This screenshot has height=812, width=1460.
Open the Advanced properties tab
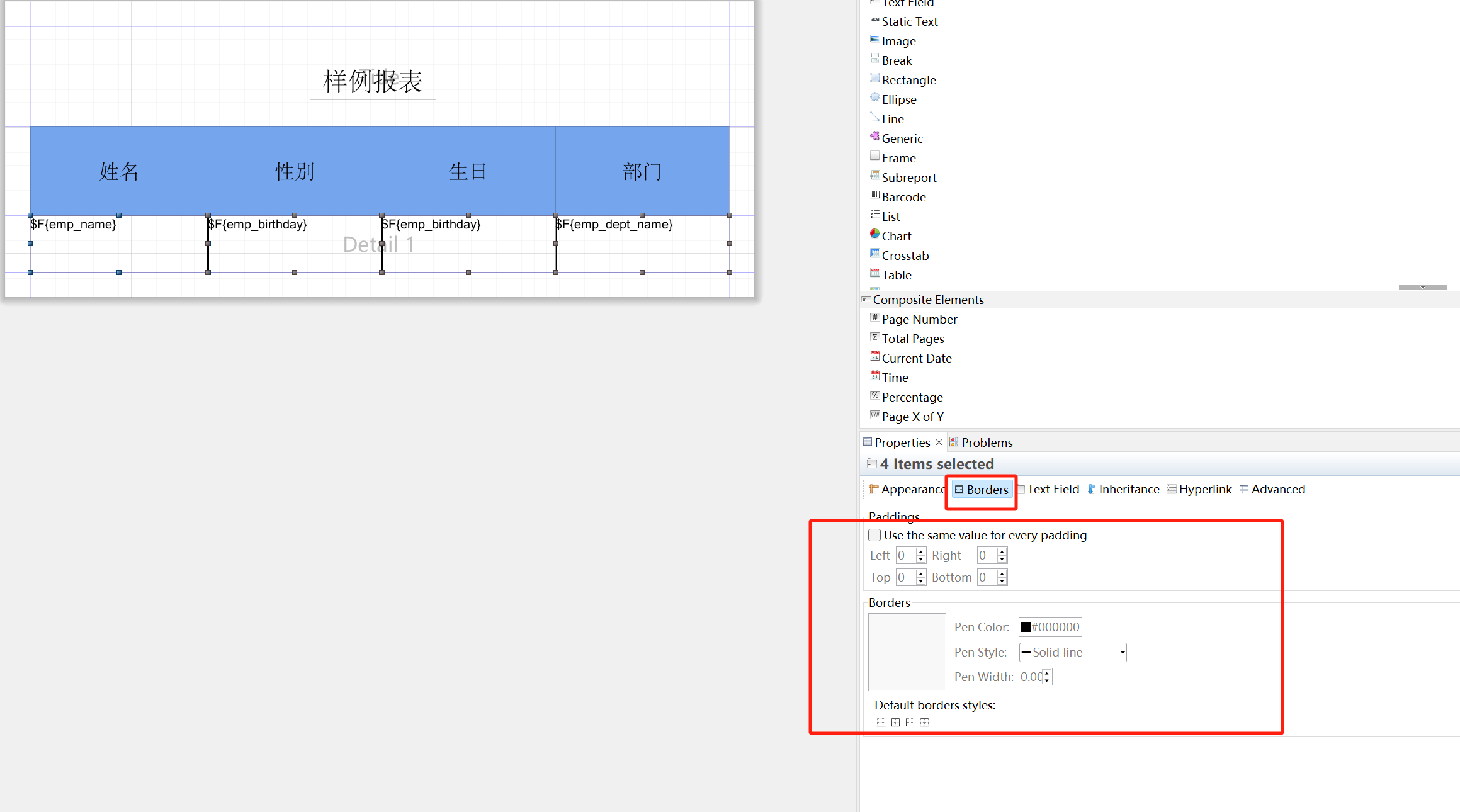1277,489
